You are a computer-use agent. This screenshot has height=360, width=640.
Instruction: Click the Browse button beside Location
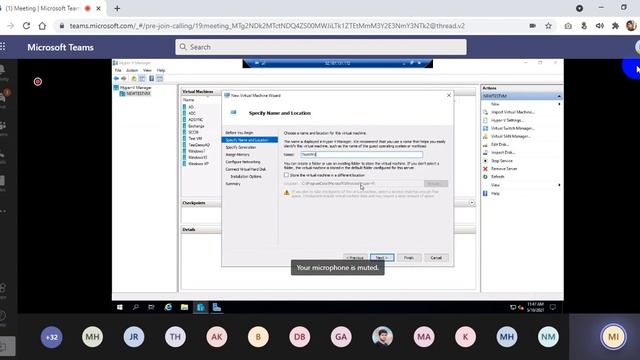[x=436, y=184]
